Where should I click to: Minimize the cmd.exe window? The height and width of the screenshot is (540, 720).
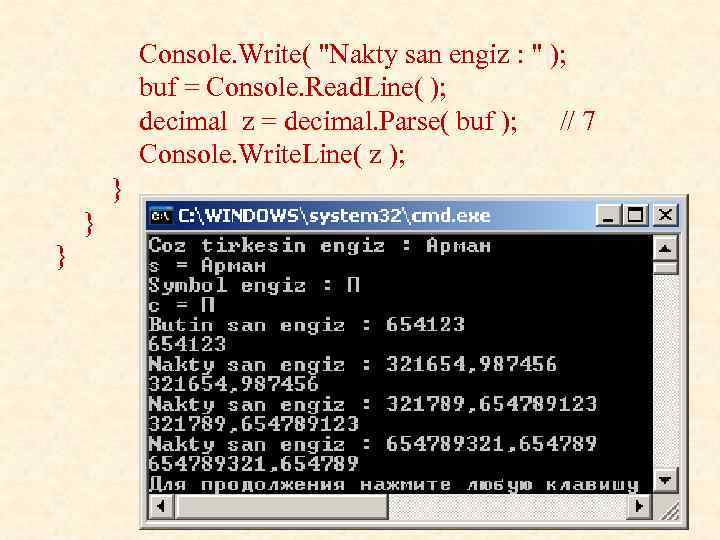608,215
